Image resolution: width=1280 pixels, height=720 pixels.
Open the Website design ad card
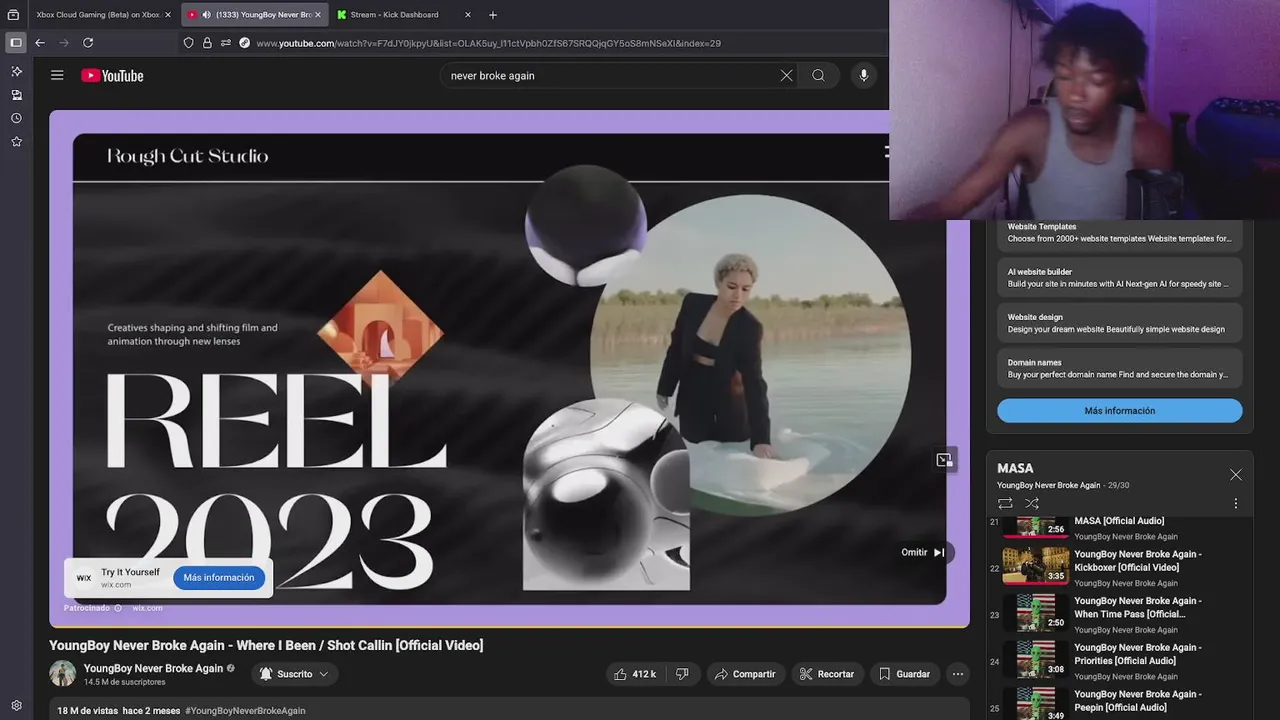(1119, 322)
